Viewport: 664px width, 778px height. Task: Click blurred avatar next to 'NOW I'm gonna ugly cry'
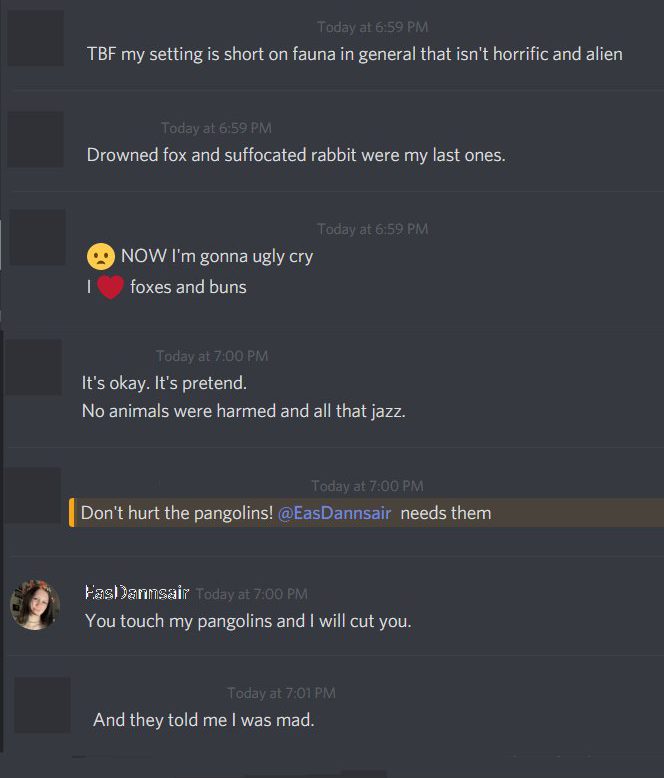(x=37, y=237)
